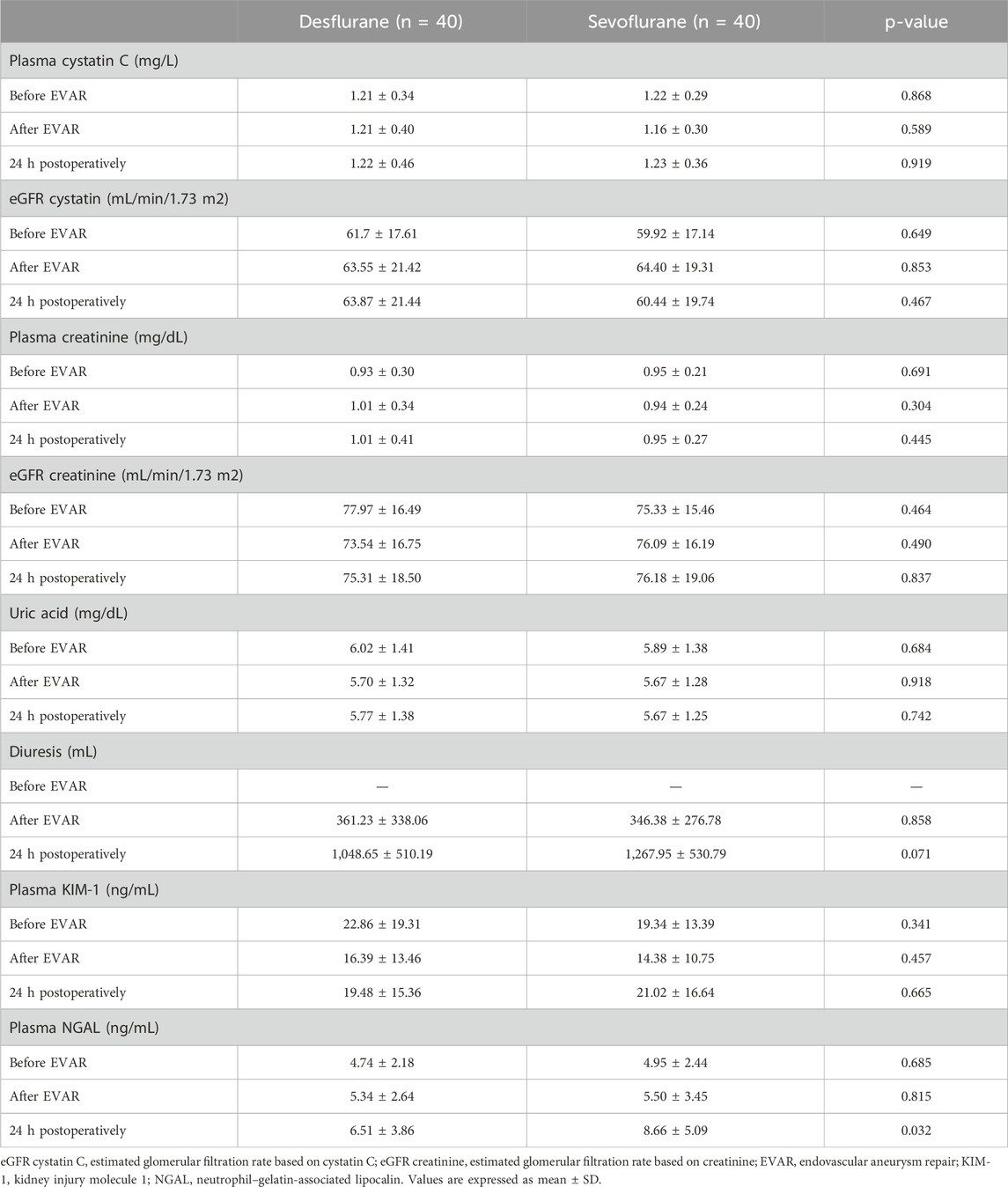Click the p-value column header
1008x1187 pixels.
[x=916, y=22]
